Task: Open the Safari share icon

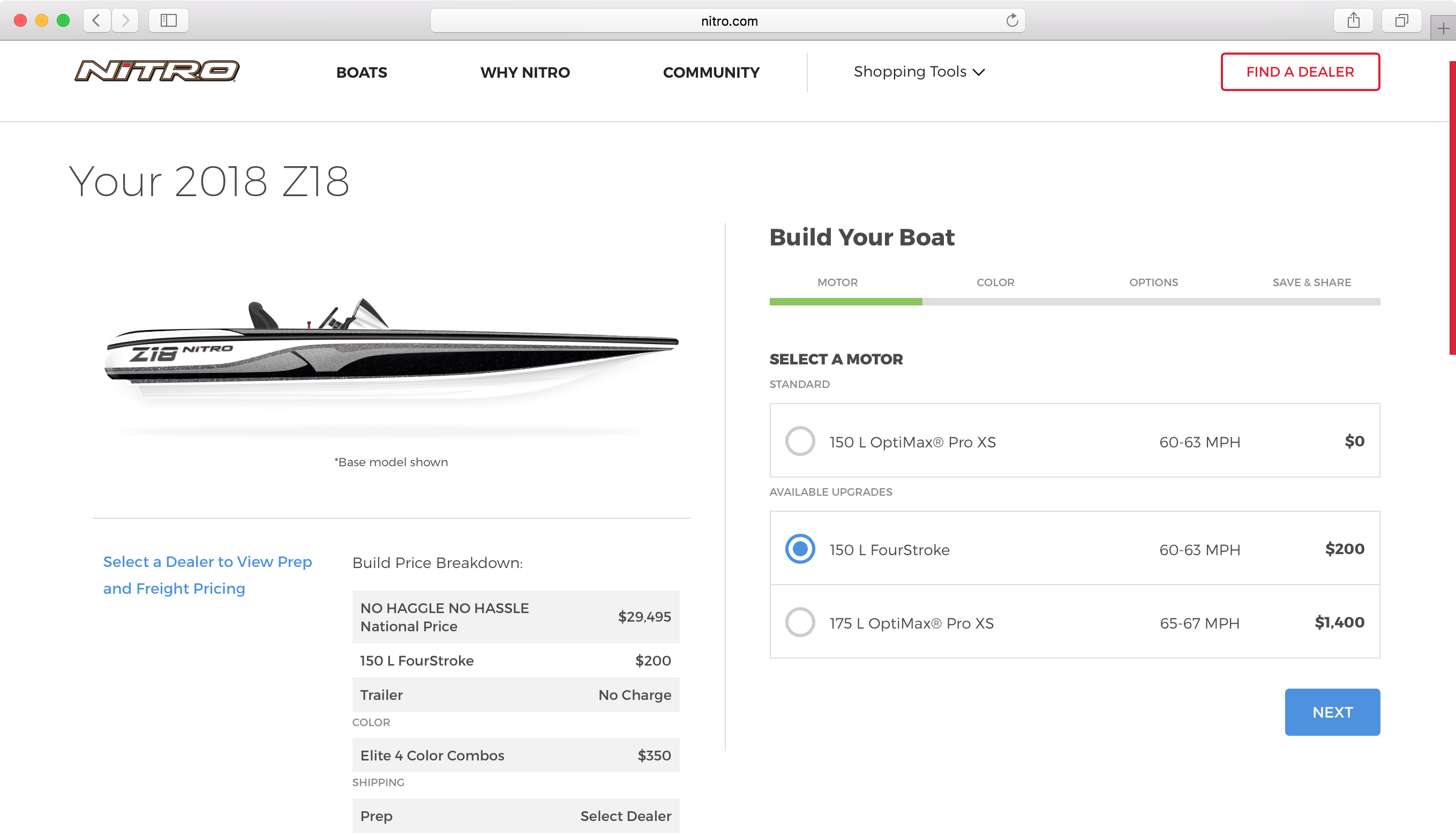Action: tap(1353, 21)
